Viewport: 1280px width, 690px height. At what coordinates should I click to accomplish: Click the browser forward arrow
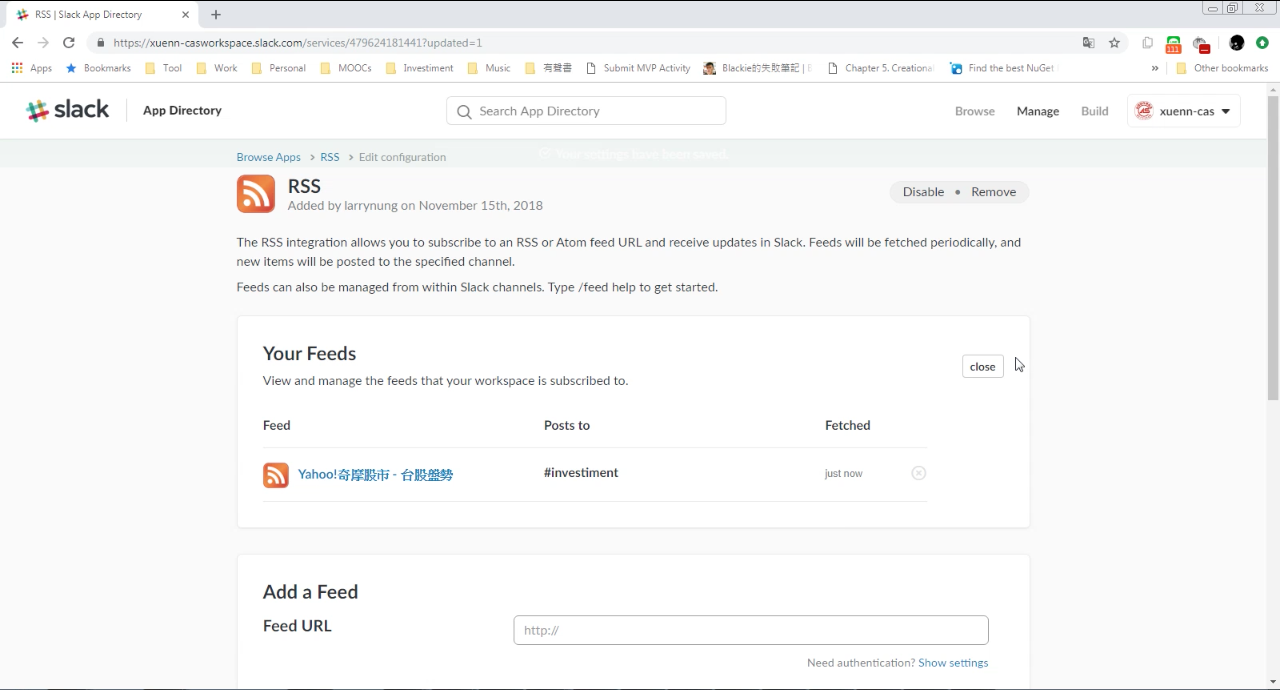click(43, 43)
